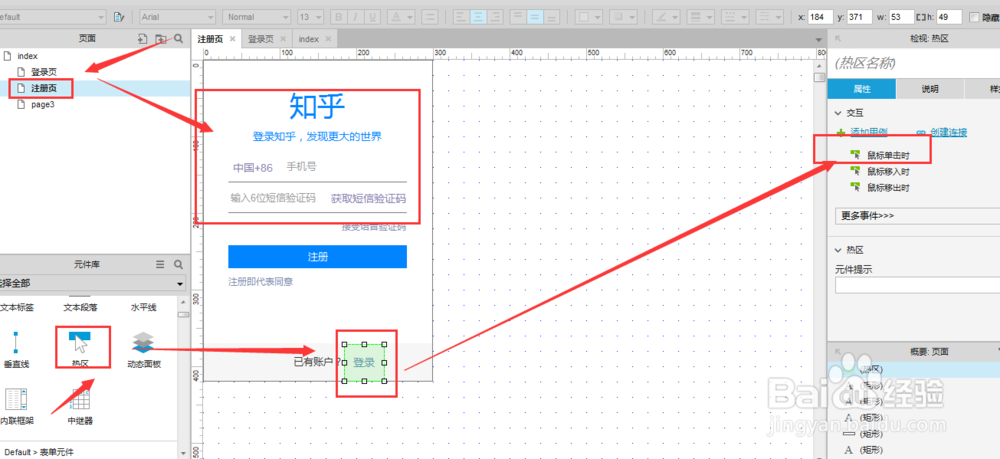The height and width of the screenshot is (459, 1000).
Task: Toggle the 隐藏 hidden checkbox
Action: tap(974, 17)
